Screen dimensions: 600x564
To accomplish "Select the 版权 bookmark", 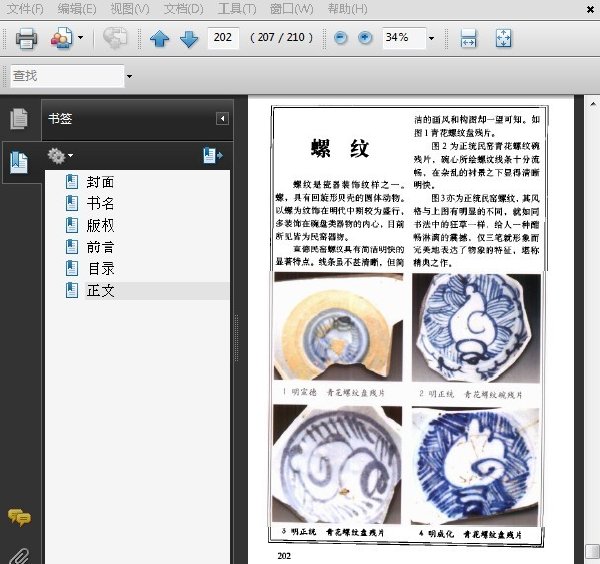I will (x=100, y=225).
